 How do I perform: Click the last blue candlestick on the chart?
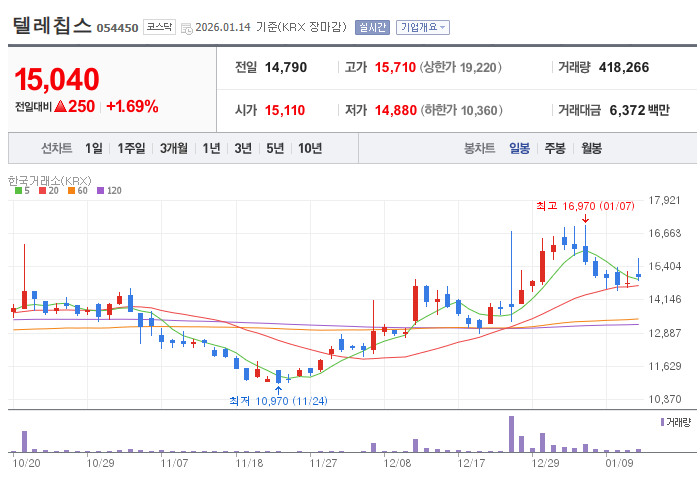click(x=638, y=269)
